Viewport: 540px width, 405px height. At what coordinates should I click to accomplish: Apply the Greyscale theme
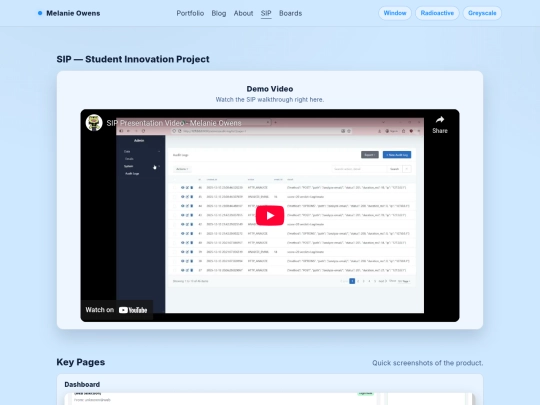tap(482, 13)
